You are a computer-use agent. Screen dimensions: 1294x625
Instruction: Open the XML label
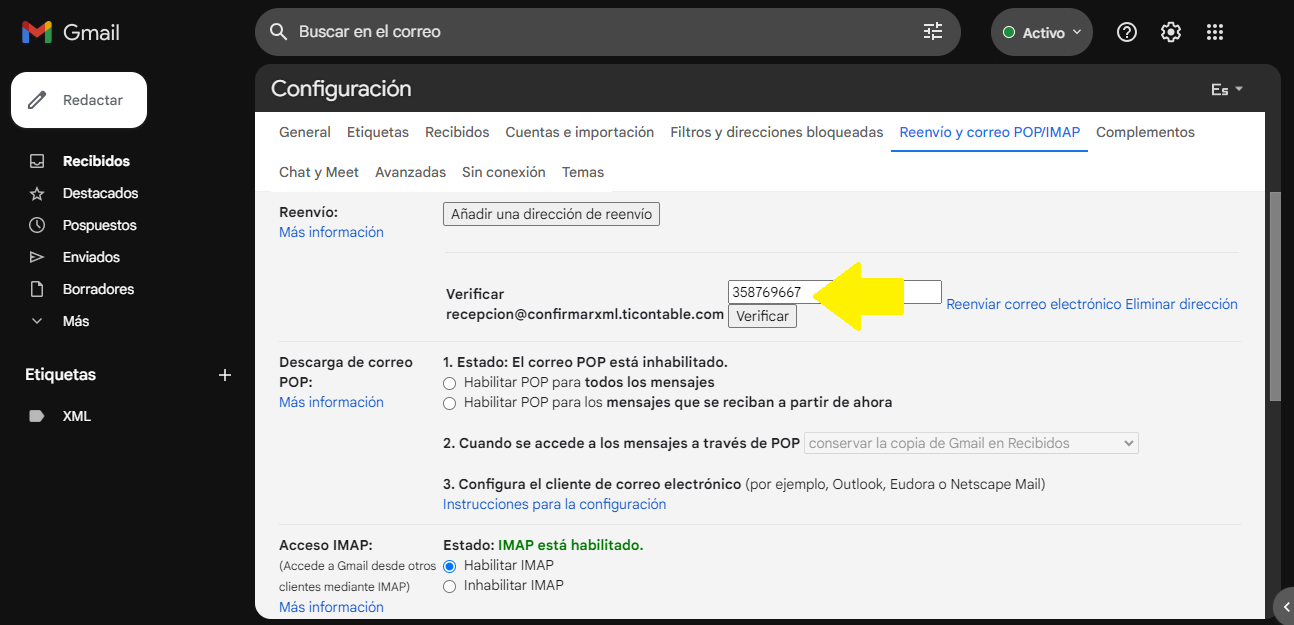tap(76, 416)
